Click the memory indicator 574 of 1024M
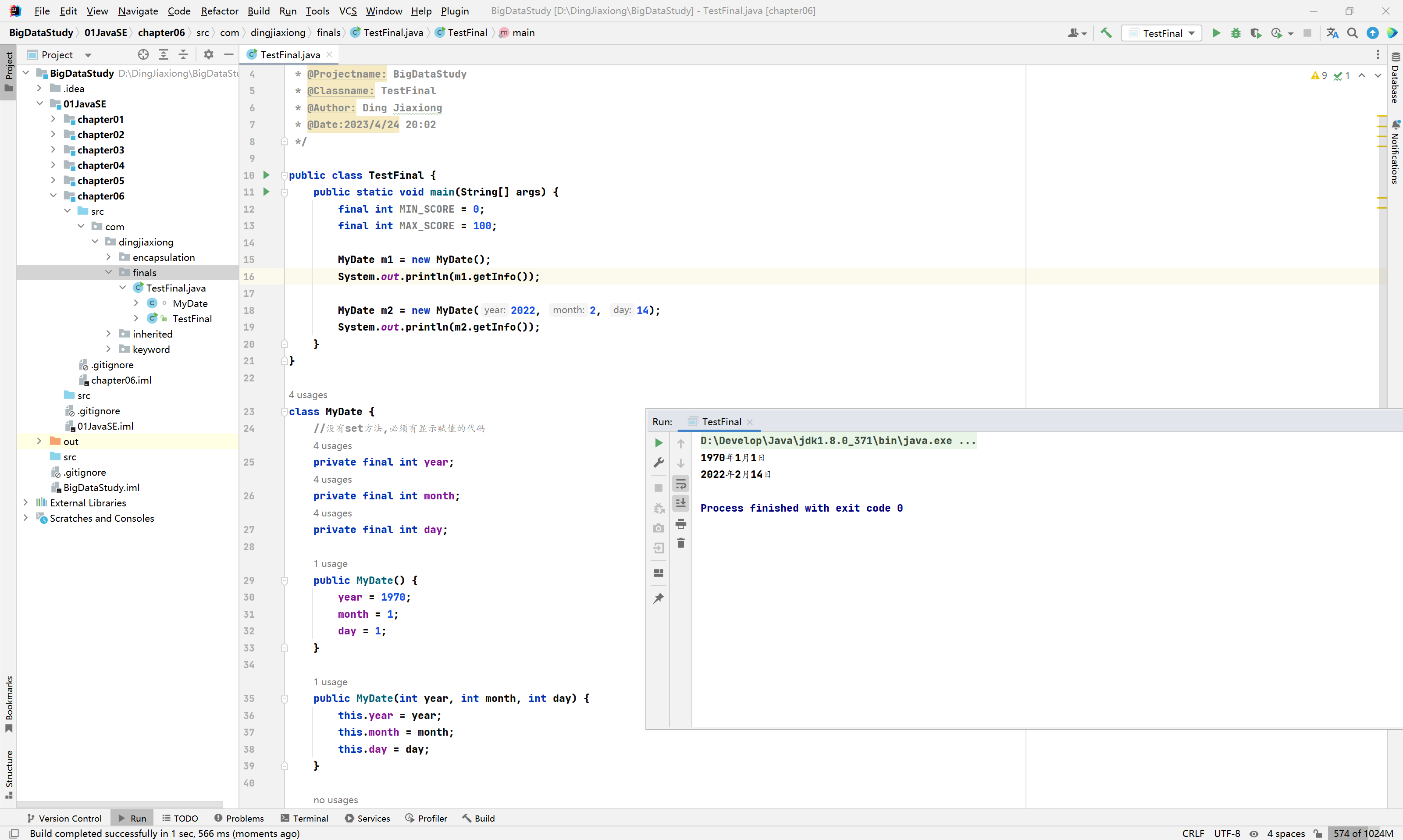Screen dimensions: 1403x840 point(1362,833)
